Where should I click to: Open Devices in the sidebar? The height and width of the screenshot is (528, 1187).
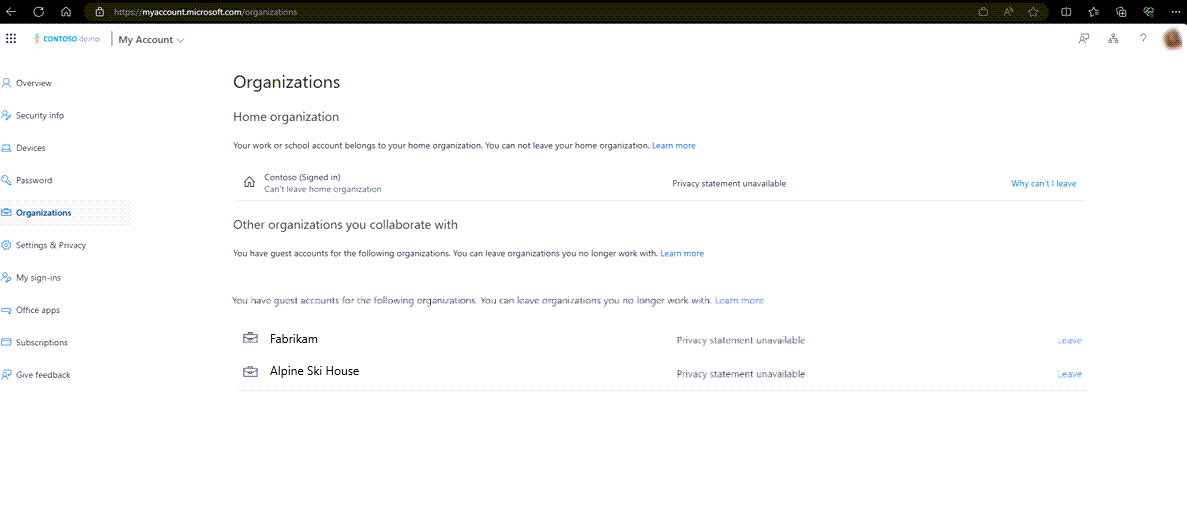pos(31,148)
